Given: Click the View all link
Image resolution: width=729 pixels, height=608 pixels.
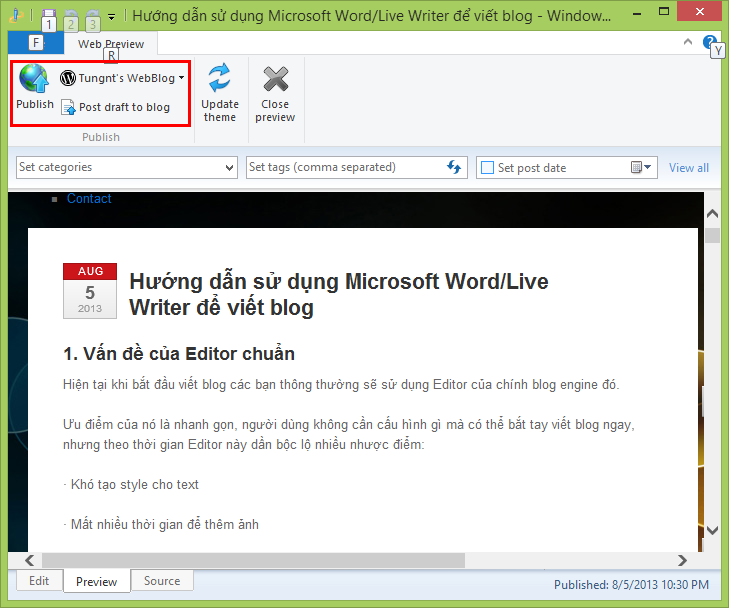Looking at the screenshot, I should (x=689, y=168).
